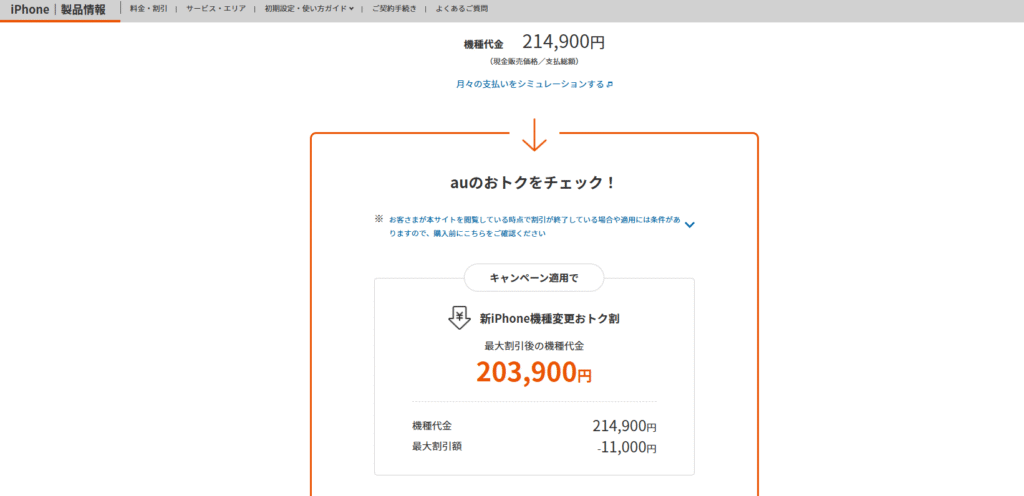Click the auのおトクをチェック！ heading
This screenshot has width=1024, height=496.
click(534, 182)
